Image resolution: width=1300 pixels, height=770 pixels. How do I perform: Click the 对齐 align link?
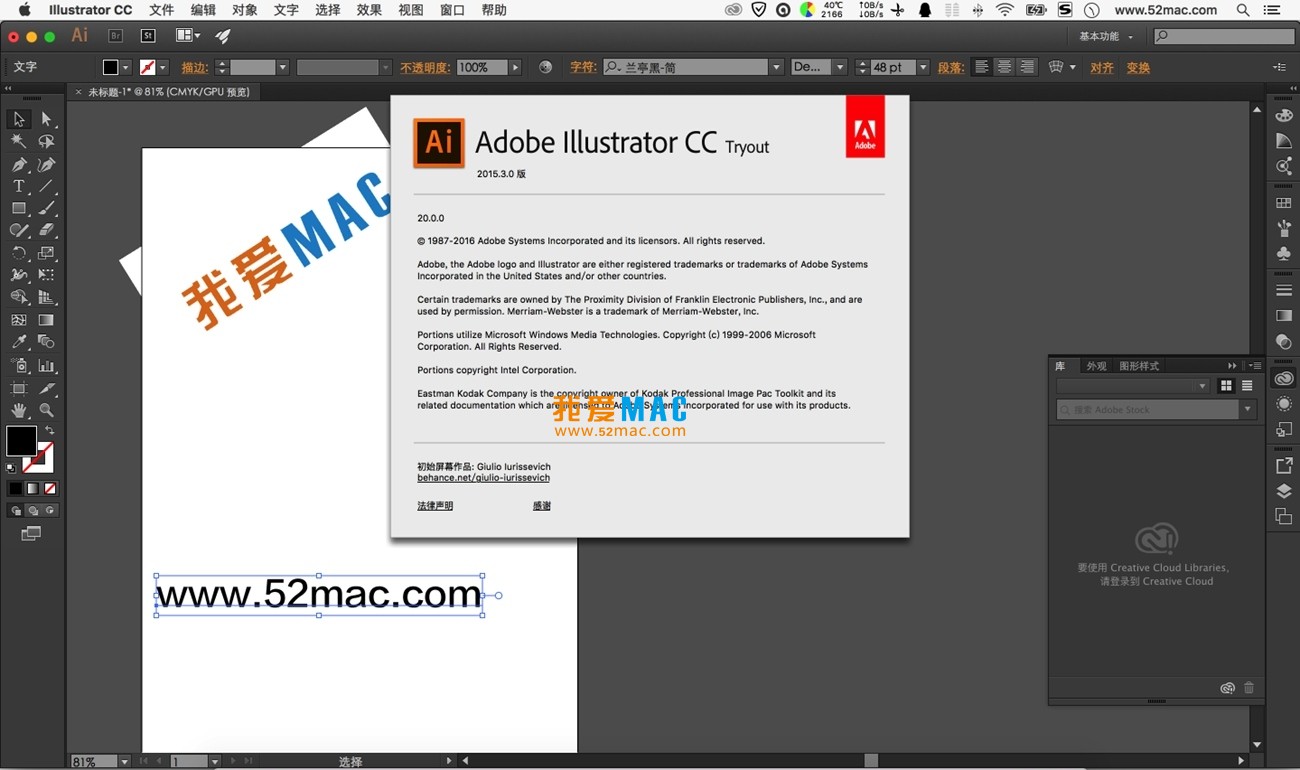1102,68
